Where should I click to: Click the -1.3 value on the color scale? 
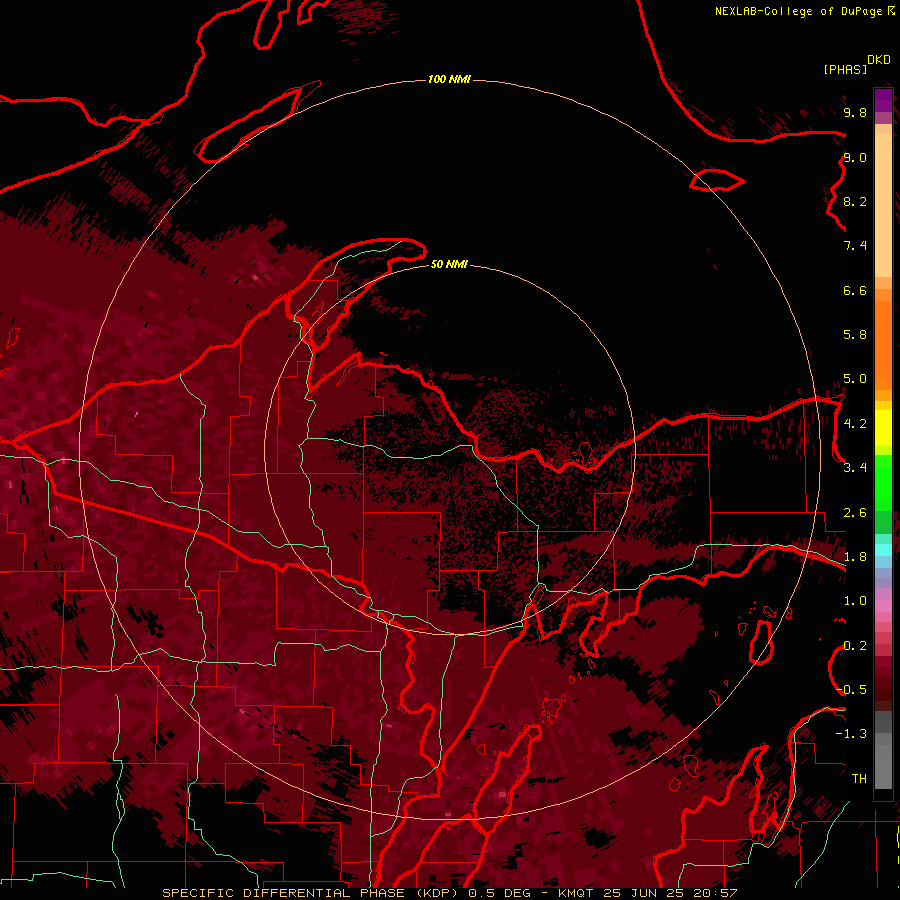[x=851, y=734]
